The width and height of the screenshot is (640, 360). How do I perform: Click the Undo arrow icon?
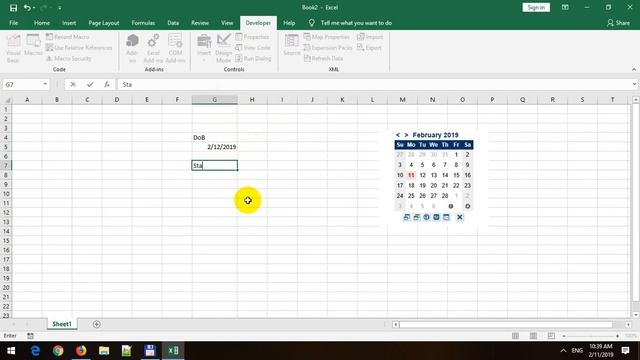(27, 8)
